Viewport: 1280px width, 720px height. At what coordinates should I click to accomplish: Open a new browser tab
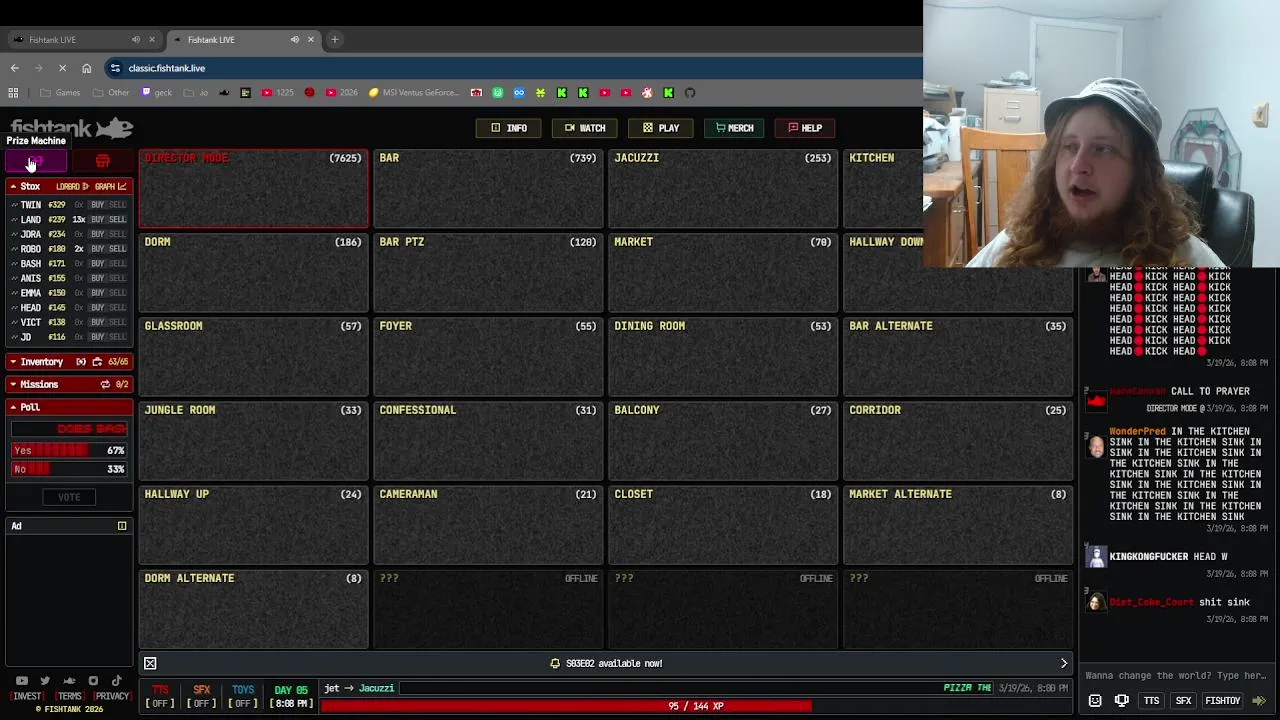[335, 40]
